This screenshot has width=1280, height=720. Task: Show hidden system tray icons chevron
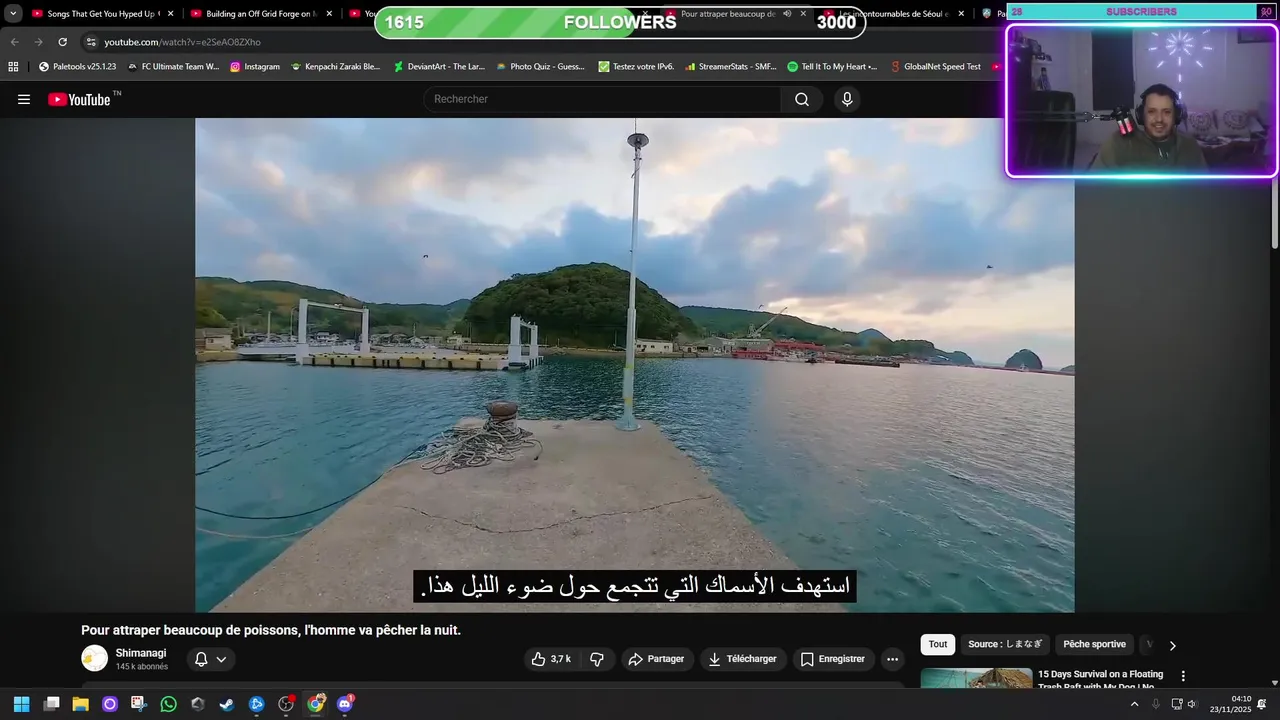tap(1134, 704)
